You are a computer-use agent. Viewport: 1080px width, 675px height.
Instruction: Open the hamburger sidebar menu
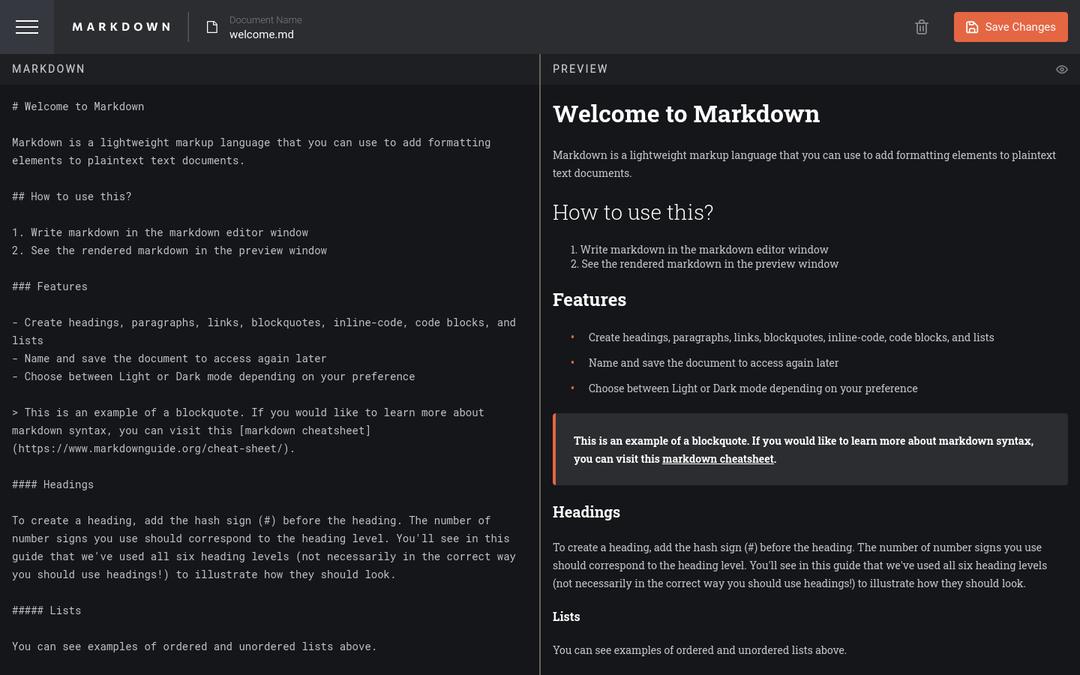(x=27, y=27)
